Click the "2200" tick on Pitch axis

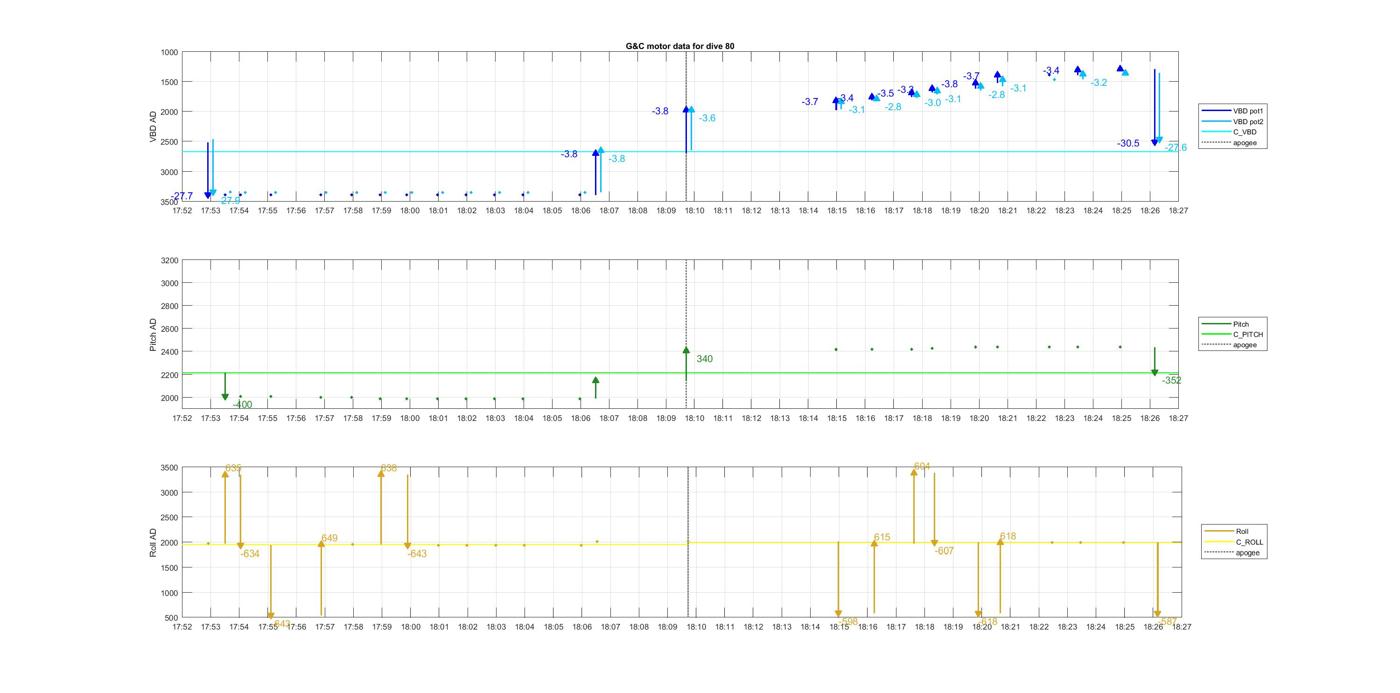pyautogui.click(x=169, y=375)
